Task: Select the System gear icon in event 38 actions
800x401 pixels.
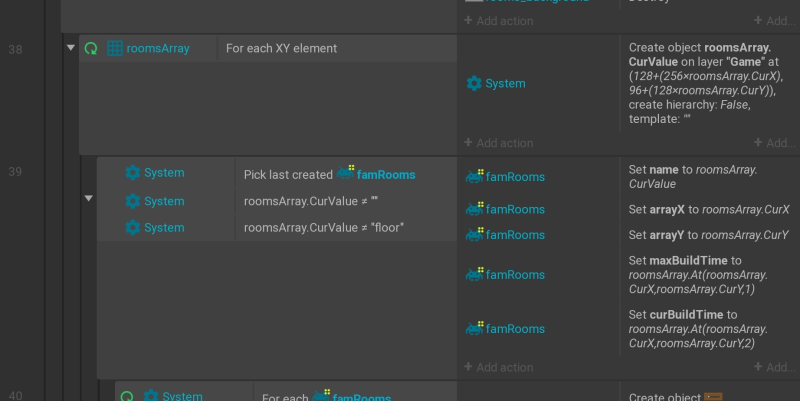Action: 474,84
